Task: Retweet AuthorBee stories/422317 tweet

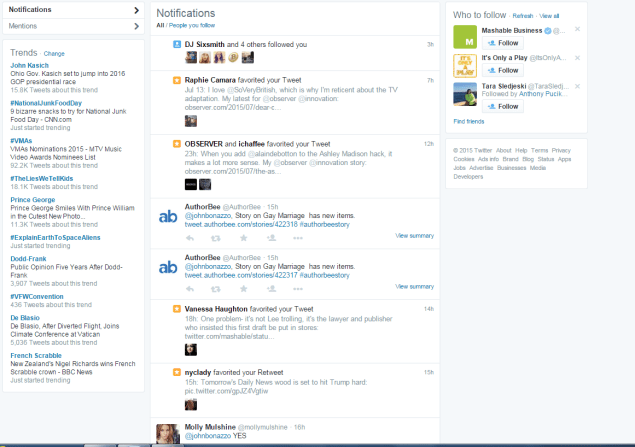Action: point(215,289)
